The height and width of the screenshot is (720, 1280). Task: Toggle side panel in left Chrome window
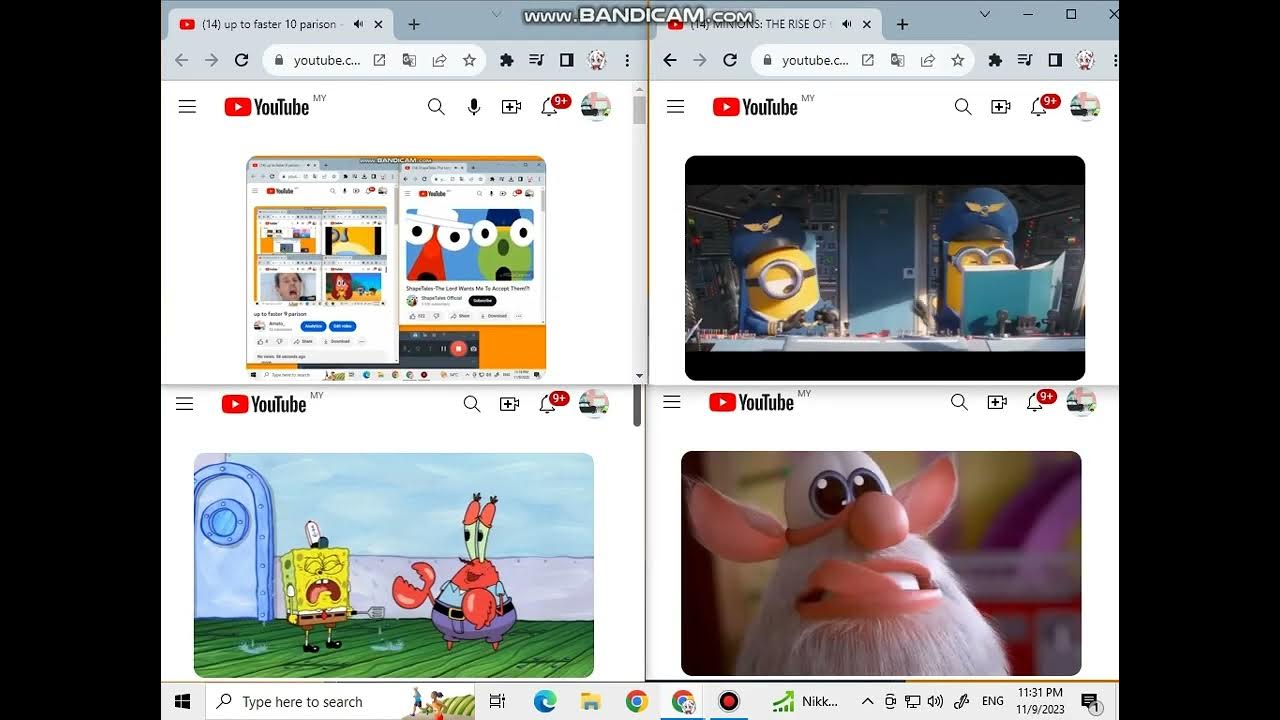click(x=566, y=60)
